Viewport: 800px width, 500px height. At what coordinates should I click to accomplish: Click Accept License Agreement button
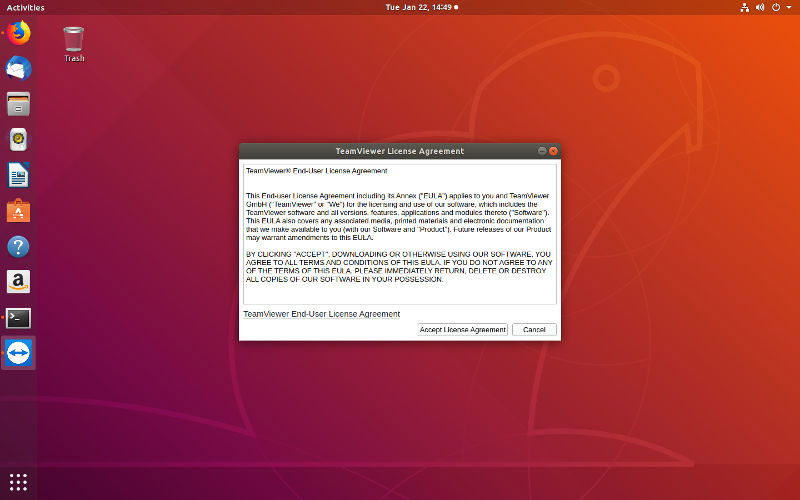pyautogui.click(x=463, y=330)
